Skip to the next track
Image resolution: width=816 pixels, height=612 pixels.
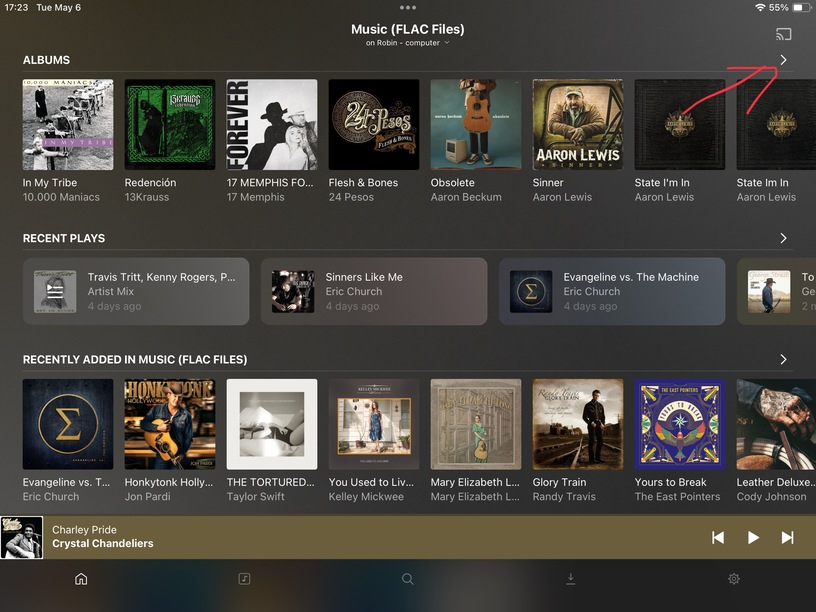click(787, 538)
